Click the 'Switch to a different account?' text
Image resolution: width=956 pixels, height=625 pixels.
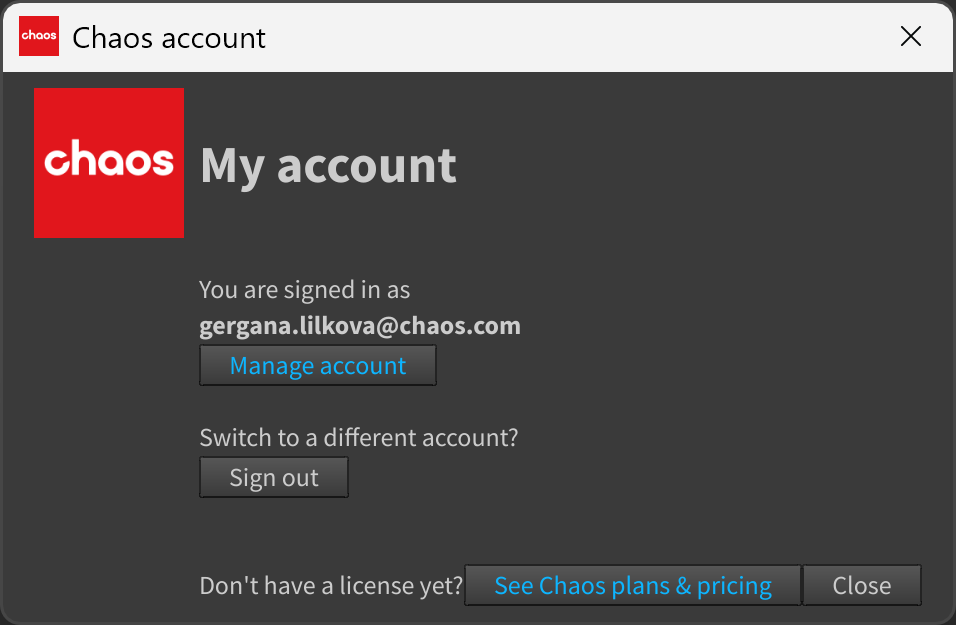[x=358, y=437]
